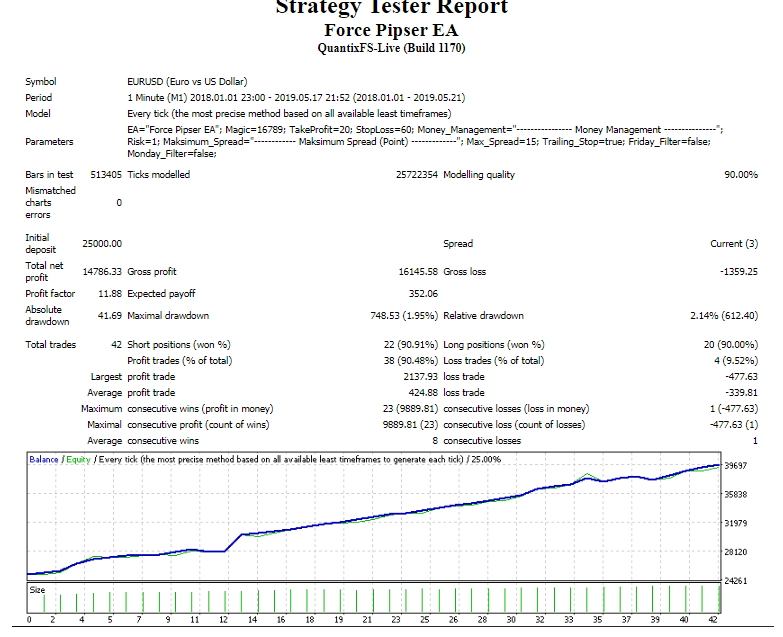Click the Modelling quality 90.00% value
The image size is (783, 637).
tap(739, 175)
